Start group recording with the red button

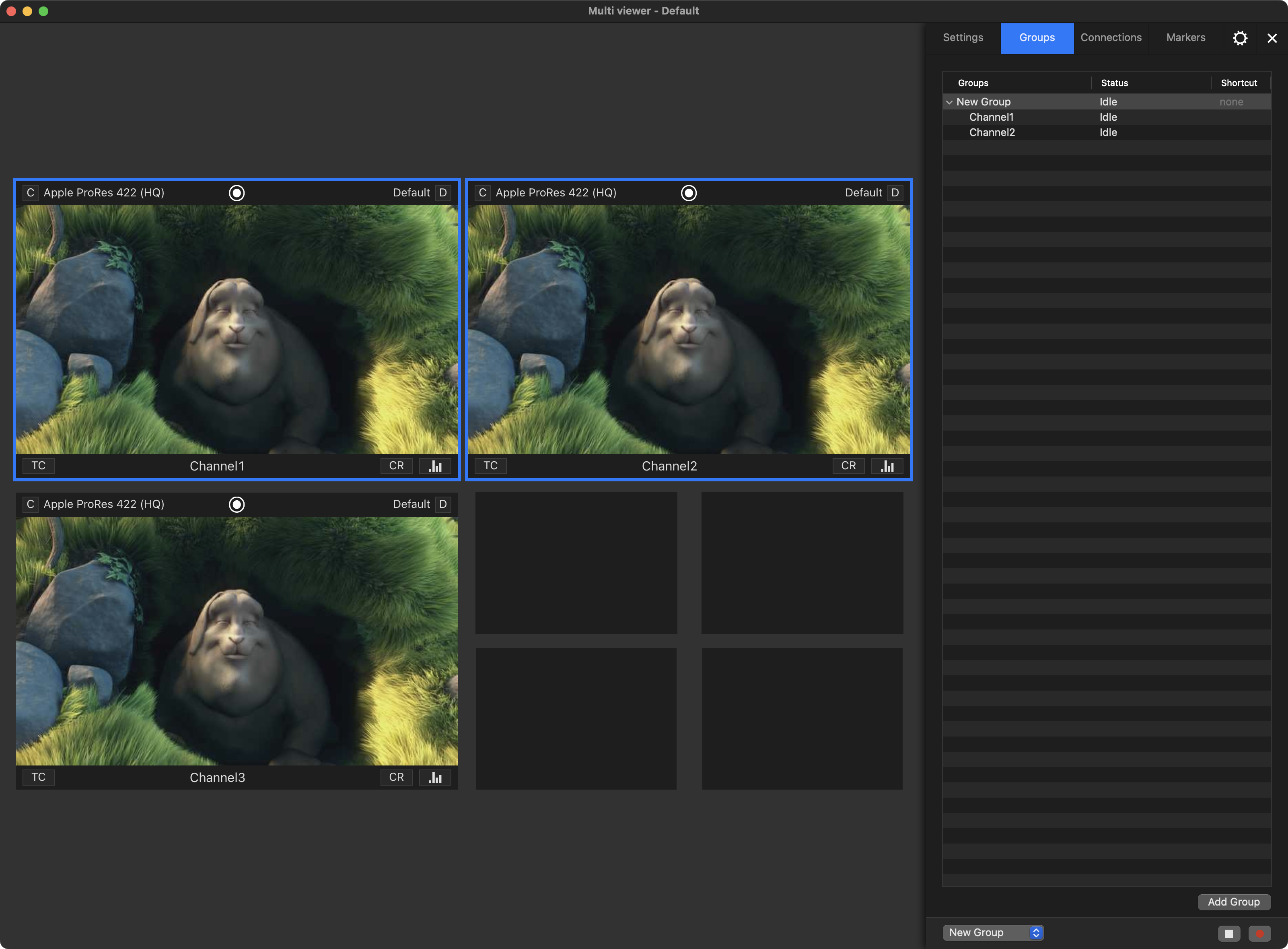pyautogui.click(x=1260, y=933)
